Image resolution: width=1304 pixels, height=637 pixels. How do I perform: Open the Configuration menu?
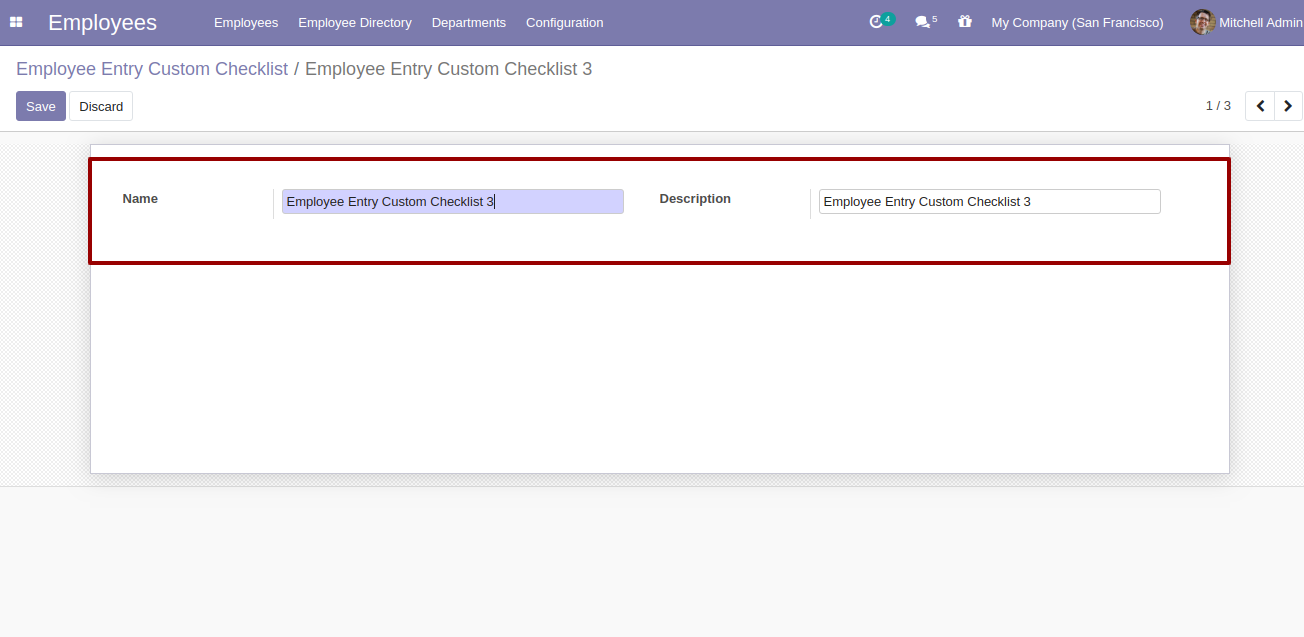(565, 22)
